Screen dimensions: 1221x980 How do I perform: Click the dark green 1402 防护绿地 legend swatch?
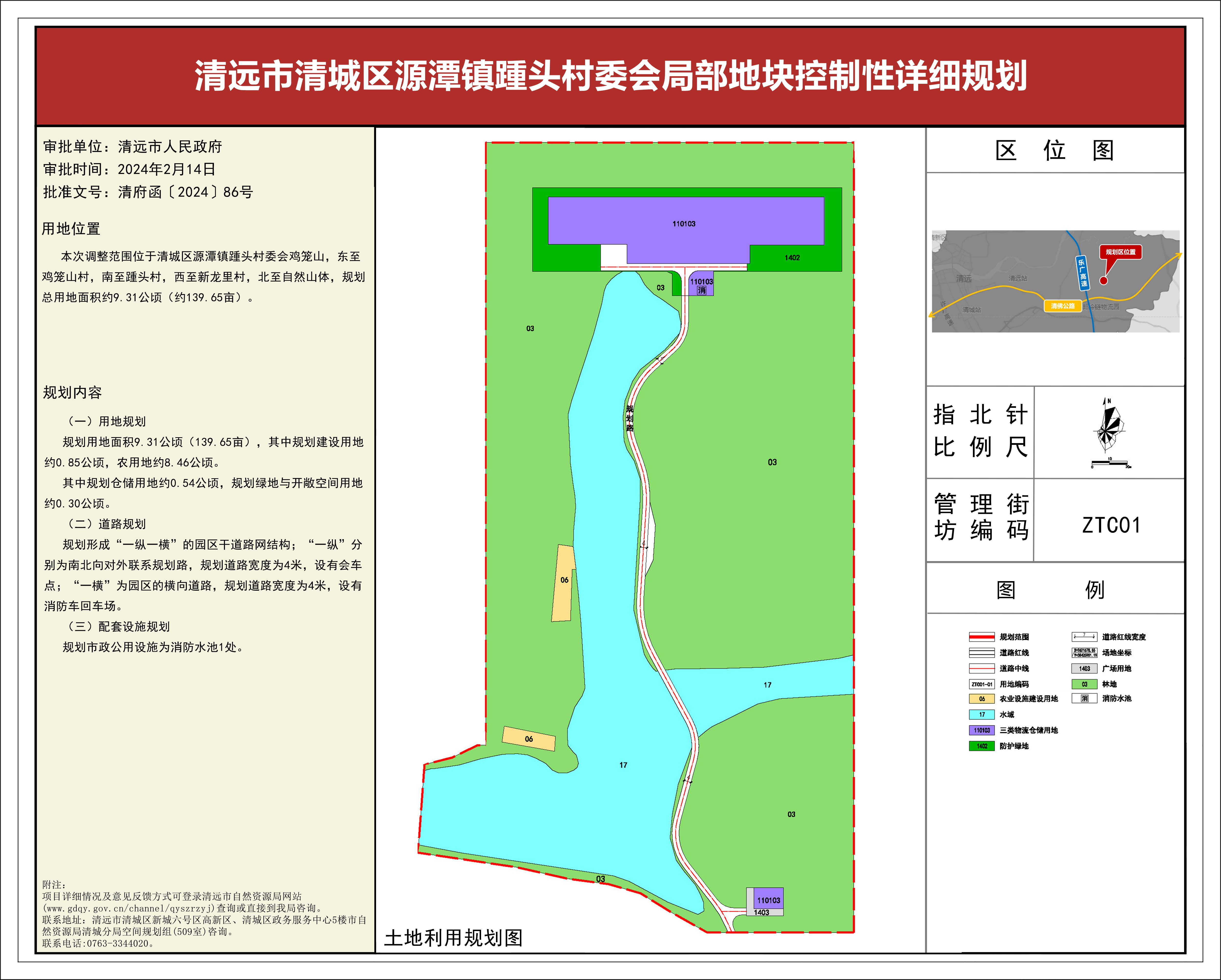coord(981,746)
